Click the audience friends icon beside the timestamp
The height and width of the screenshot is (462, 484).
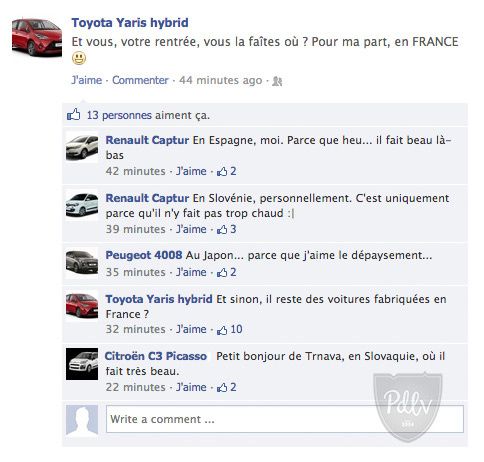(277, 81)
